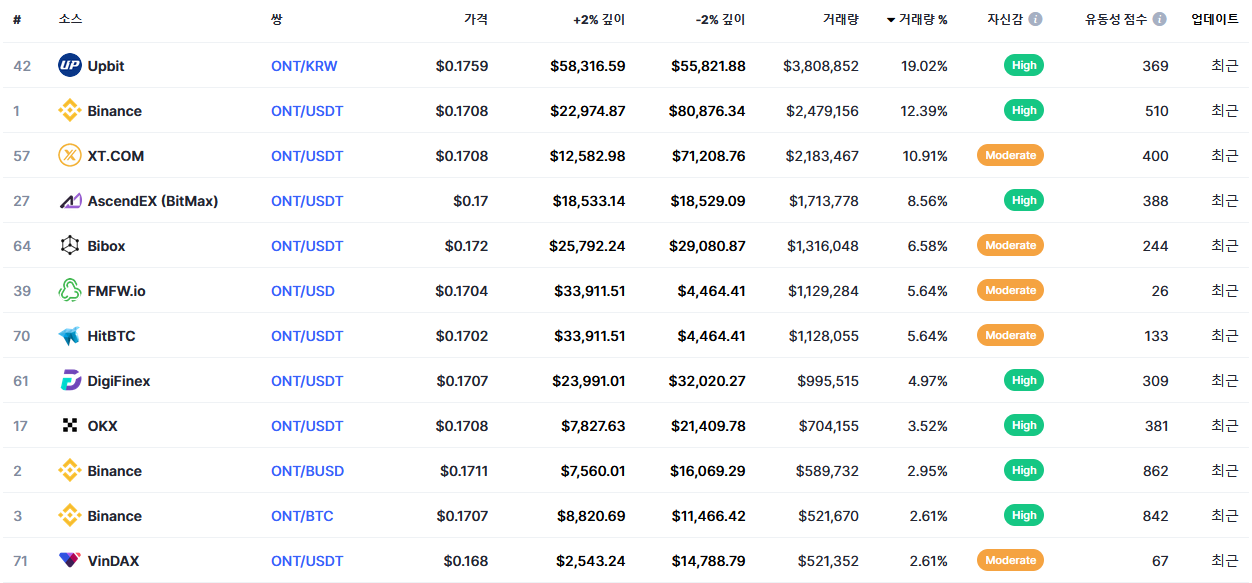This screenshot has width=1252, height=583.
Task: Open ONT/BTC trading pair link
Action: click(302, 516)
